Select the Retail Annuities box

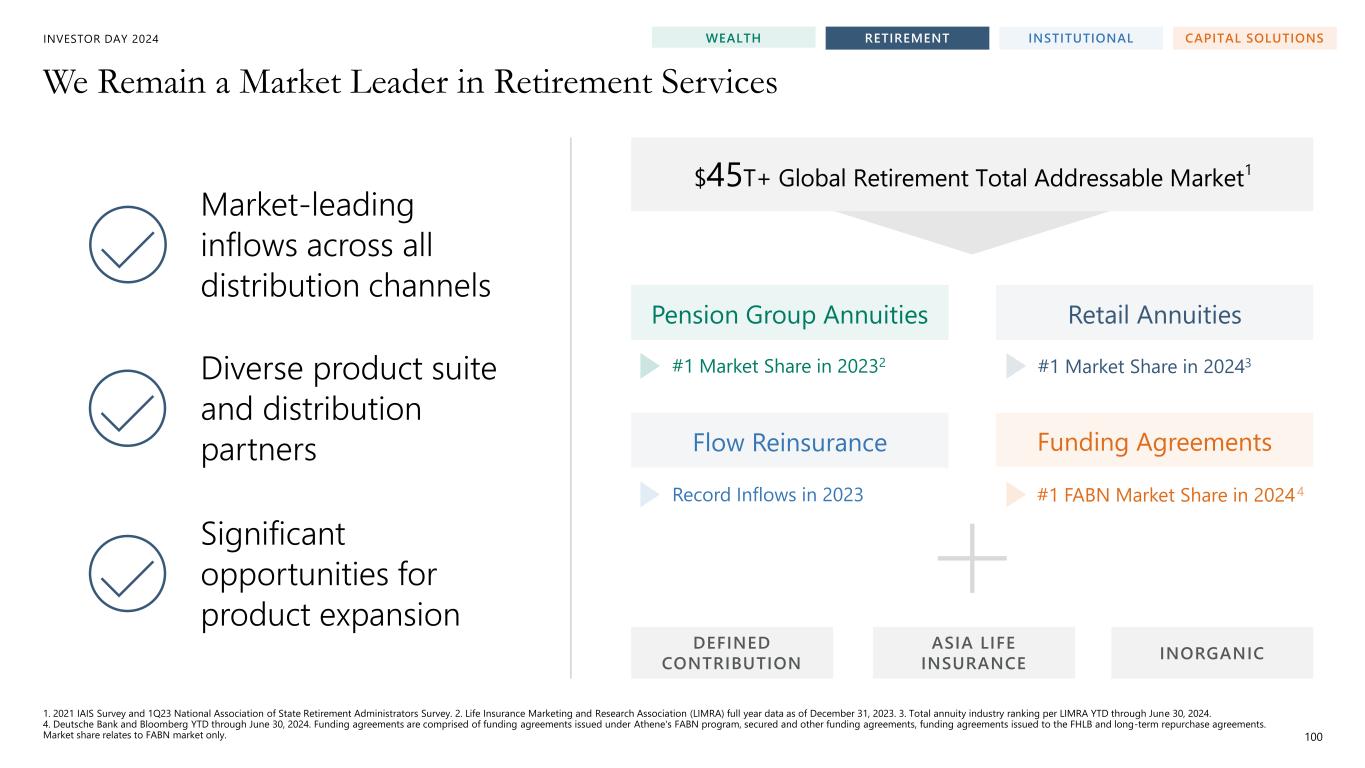pos(1154,315)
